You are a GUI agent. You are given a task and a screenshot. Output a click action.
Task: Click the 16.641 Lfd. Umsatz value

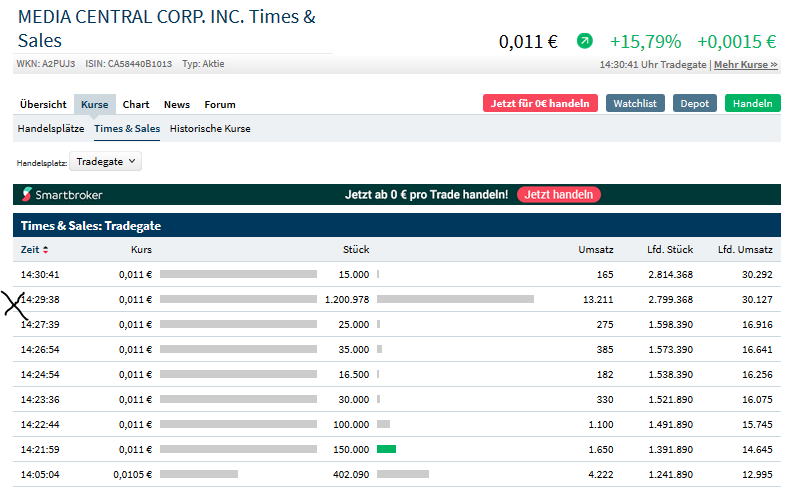pos(757,350)
